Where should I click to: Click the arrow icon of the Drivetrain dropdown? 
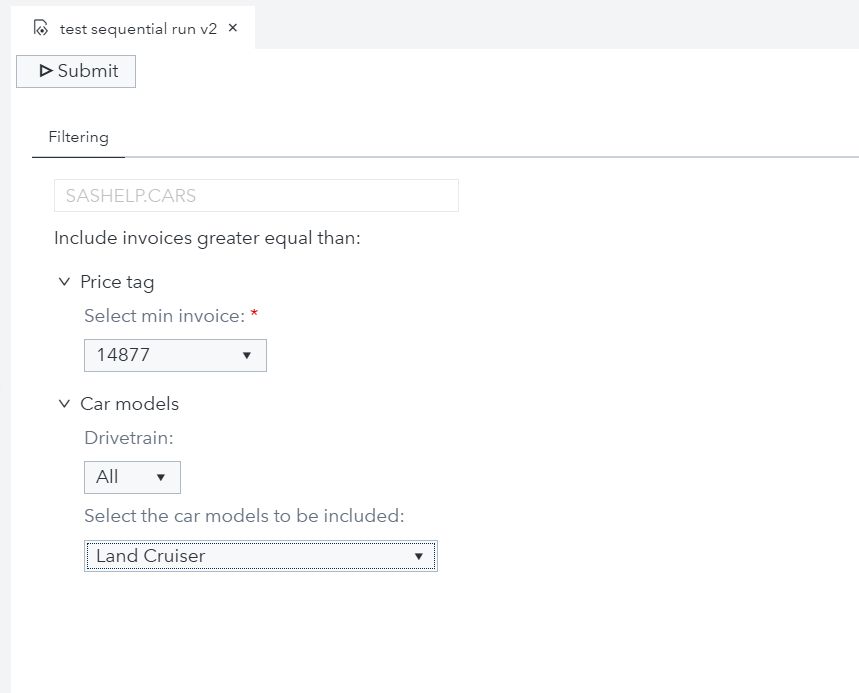(161, 478)
